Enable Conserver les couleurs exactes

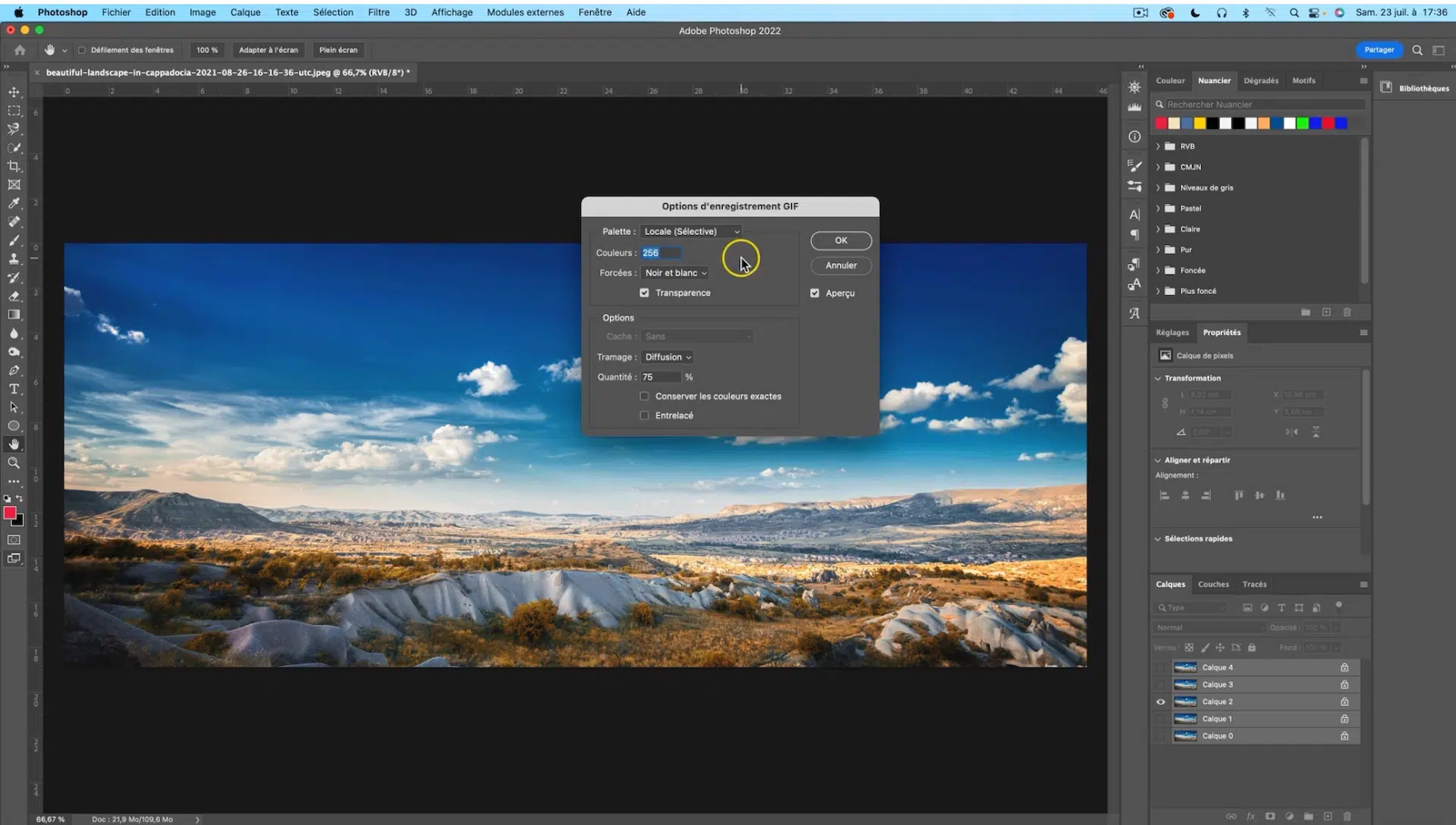[x=644, y=397]
